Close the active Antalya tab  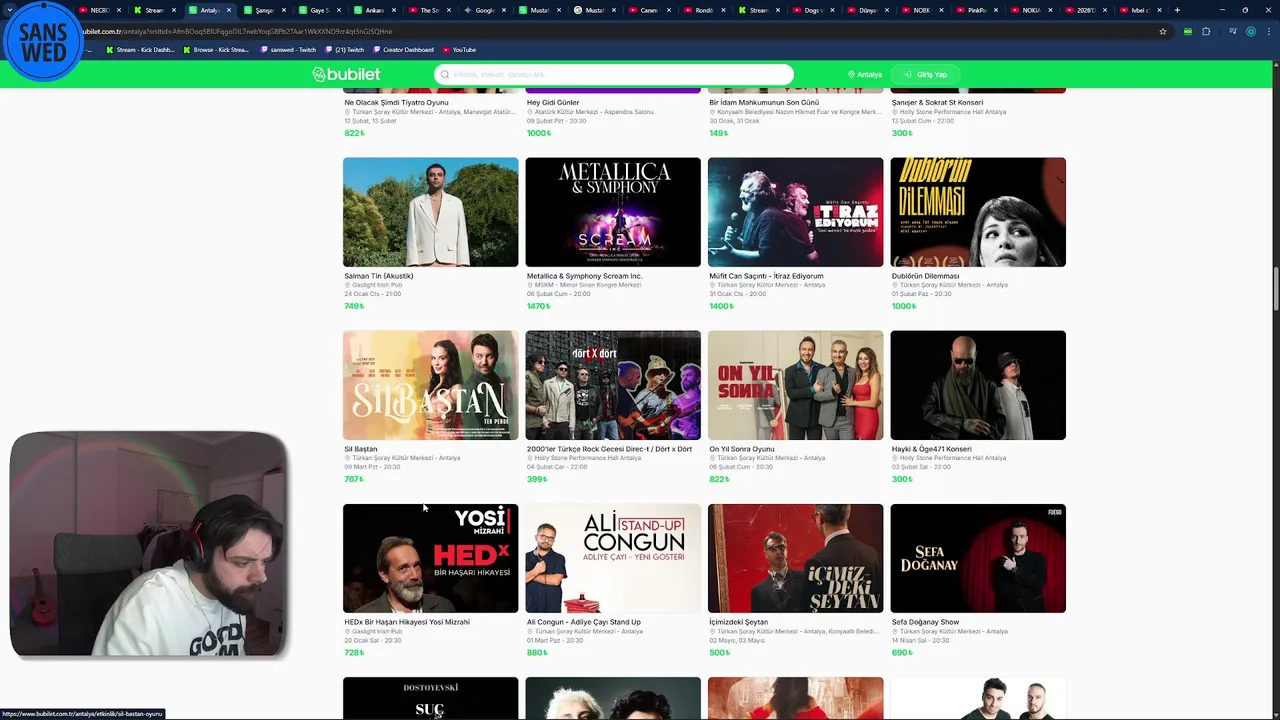click(x=229, y=10)
